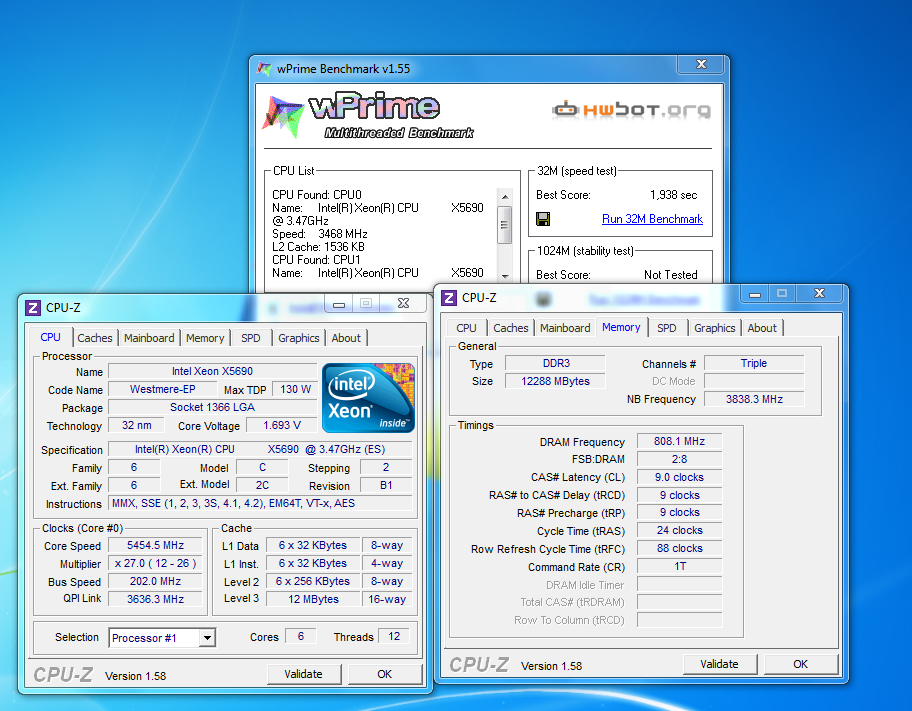
Task: Click the Instructions field listing MMX, SSE
Action: 261,503
